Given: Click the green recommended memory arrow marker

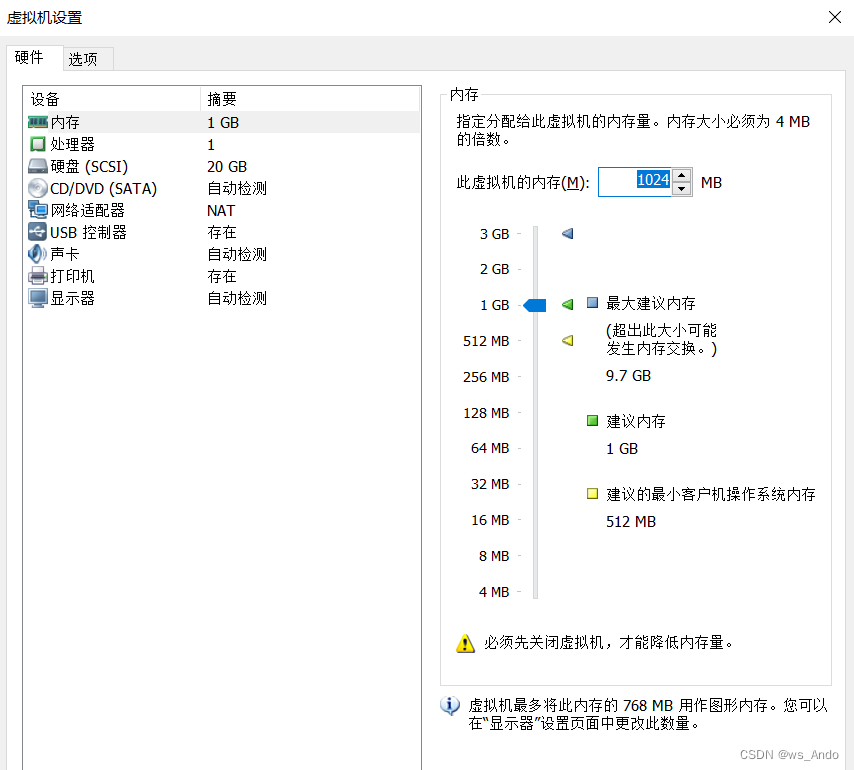Looking at the screenshot, I should [x=568, y=304].
